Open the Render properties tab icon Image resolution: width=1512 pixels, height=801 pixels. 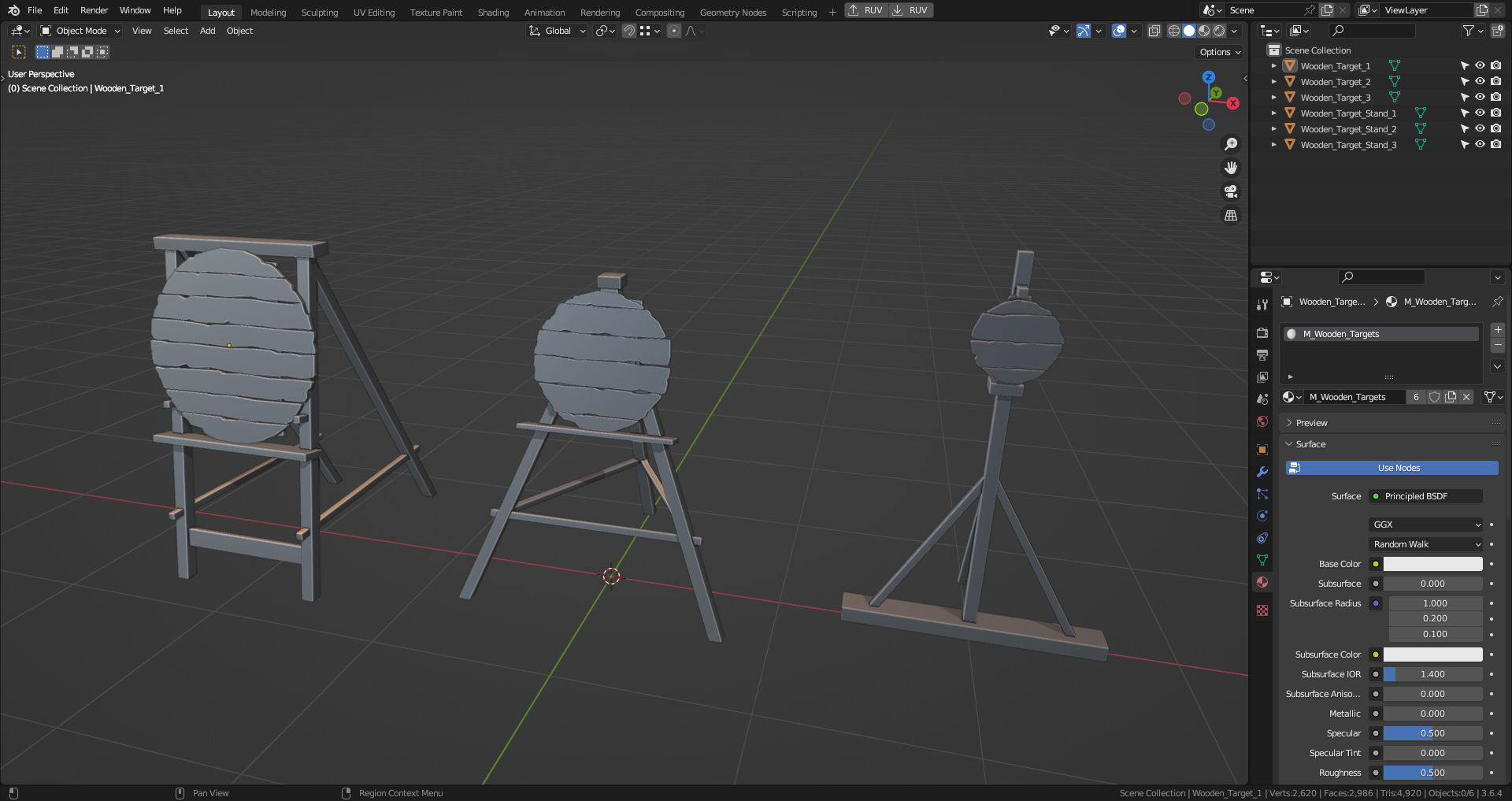pos(1262,333)
